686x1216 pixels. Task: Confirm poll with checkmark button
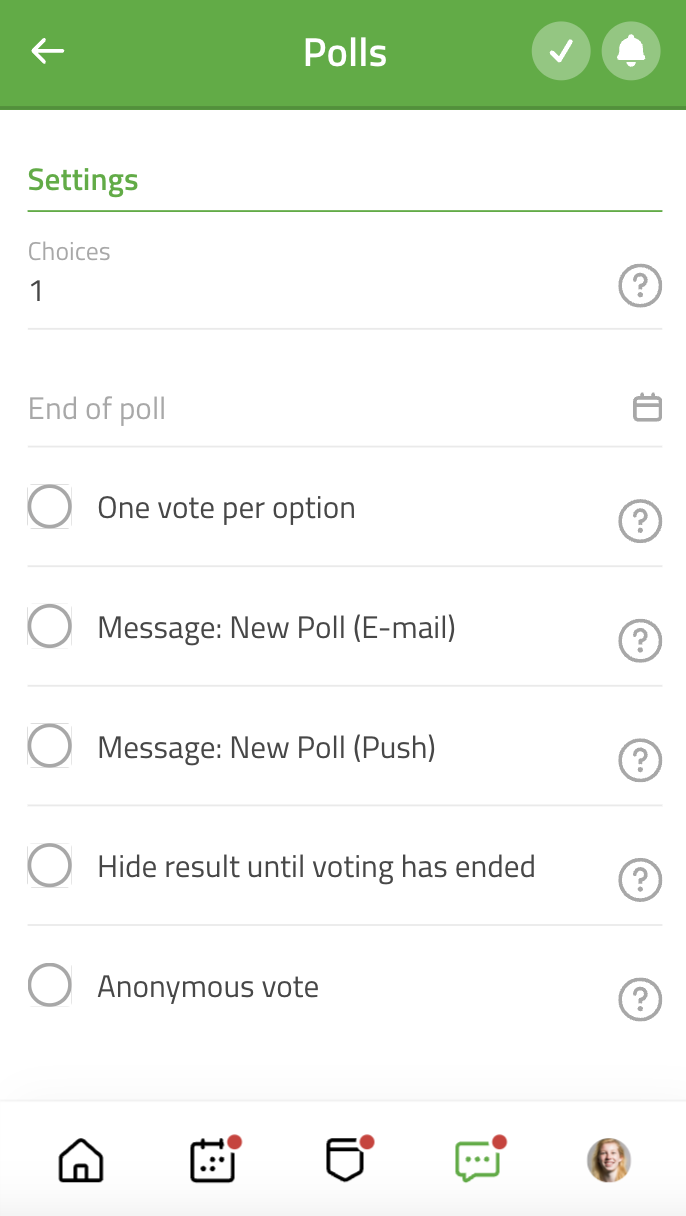(x=561, y=51)
